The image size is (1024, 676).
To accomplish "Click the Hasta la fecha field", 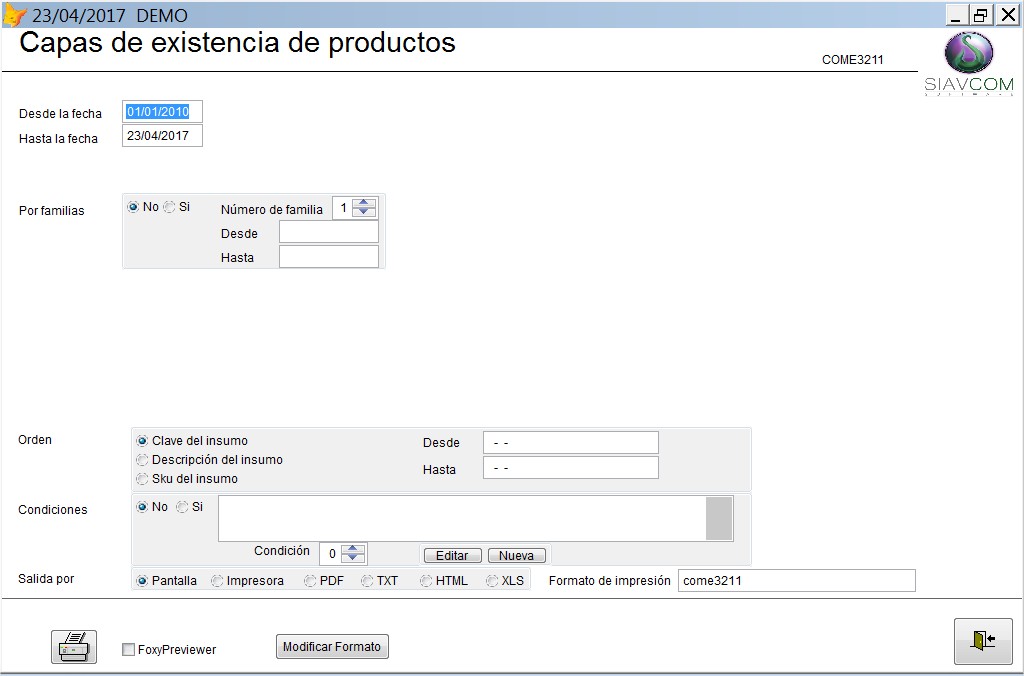I will 162,136.
